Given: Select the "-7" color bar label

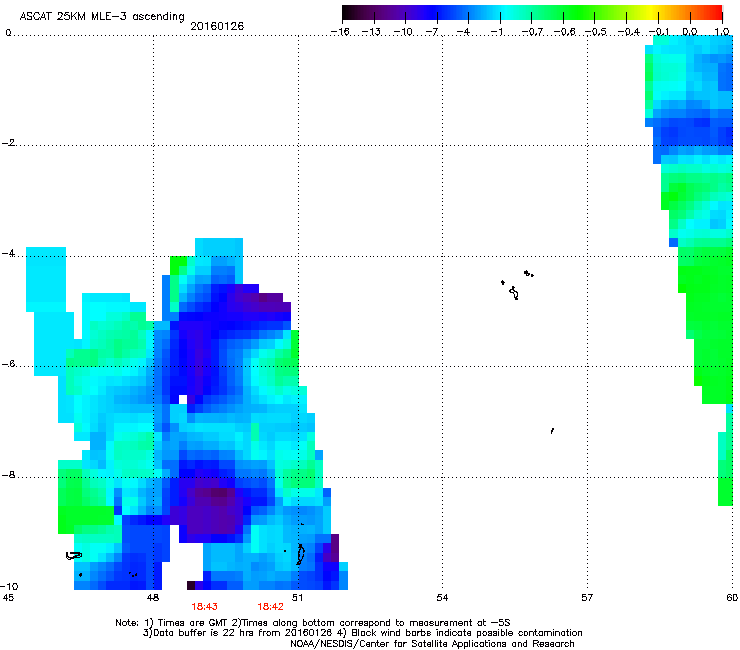Looking at the screenshot, I should point(432,32).
